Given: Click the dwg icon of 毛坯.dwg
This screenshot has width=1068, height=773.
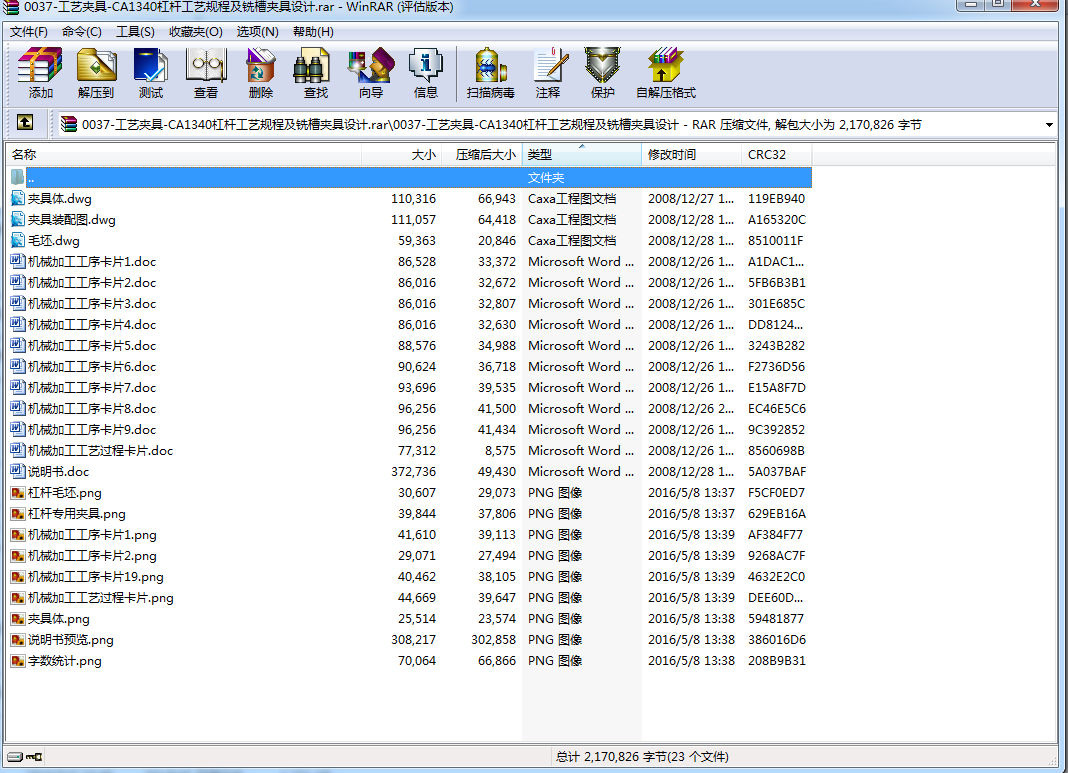Looking at the screenshot, I should pyautogui.click(x=18, y=240).
